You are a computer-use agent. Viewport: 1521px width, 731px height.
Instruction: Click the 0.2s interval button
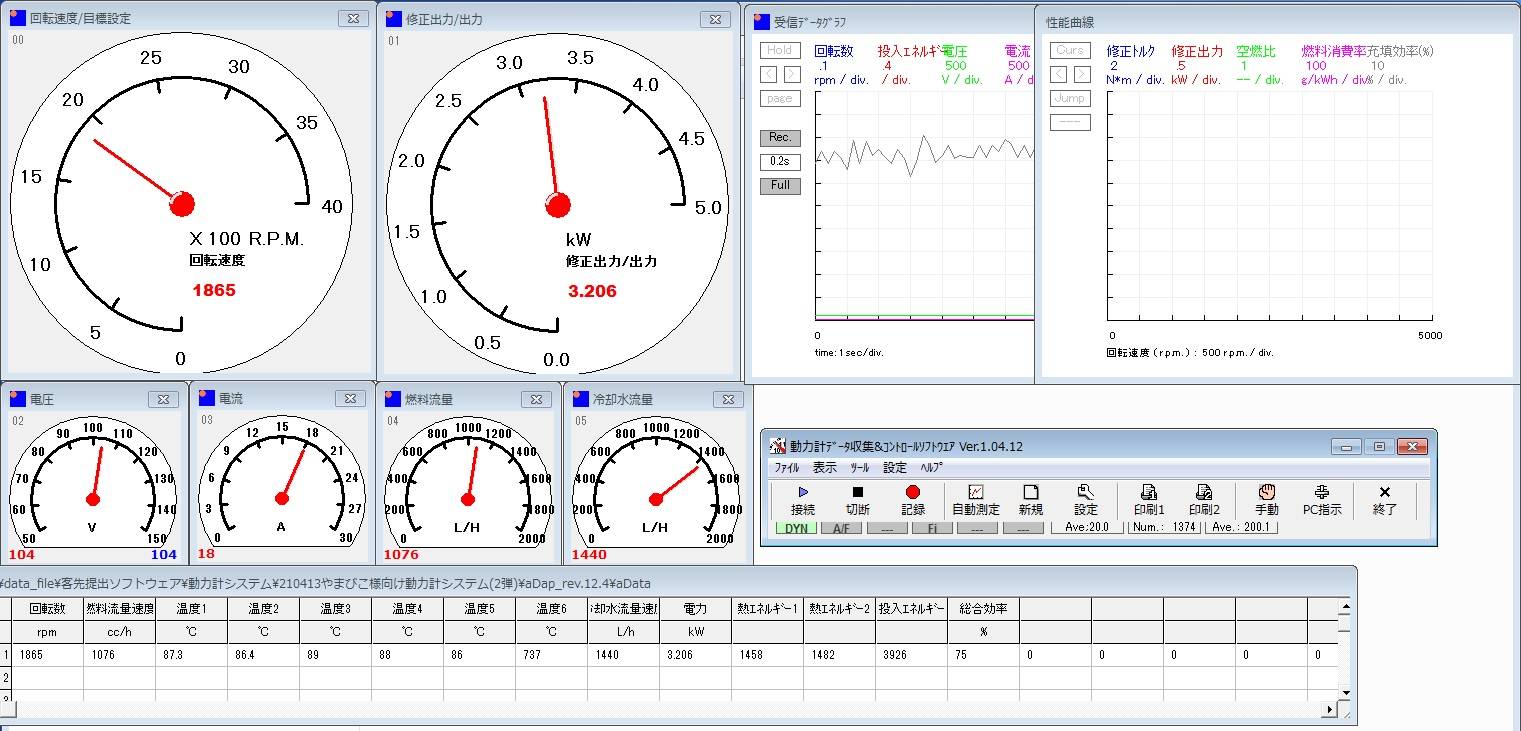tap(780, 161)
